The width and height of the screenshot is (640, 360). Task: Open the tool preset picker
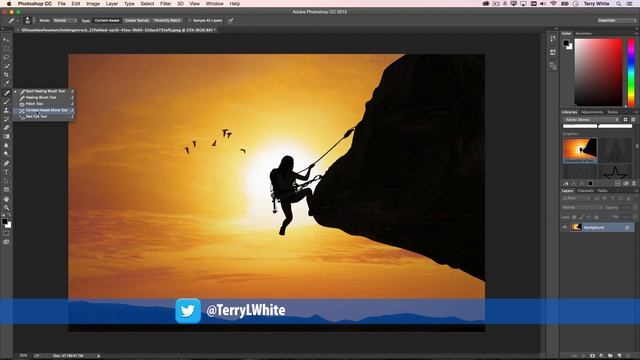pos(12,20)
